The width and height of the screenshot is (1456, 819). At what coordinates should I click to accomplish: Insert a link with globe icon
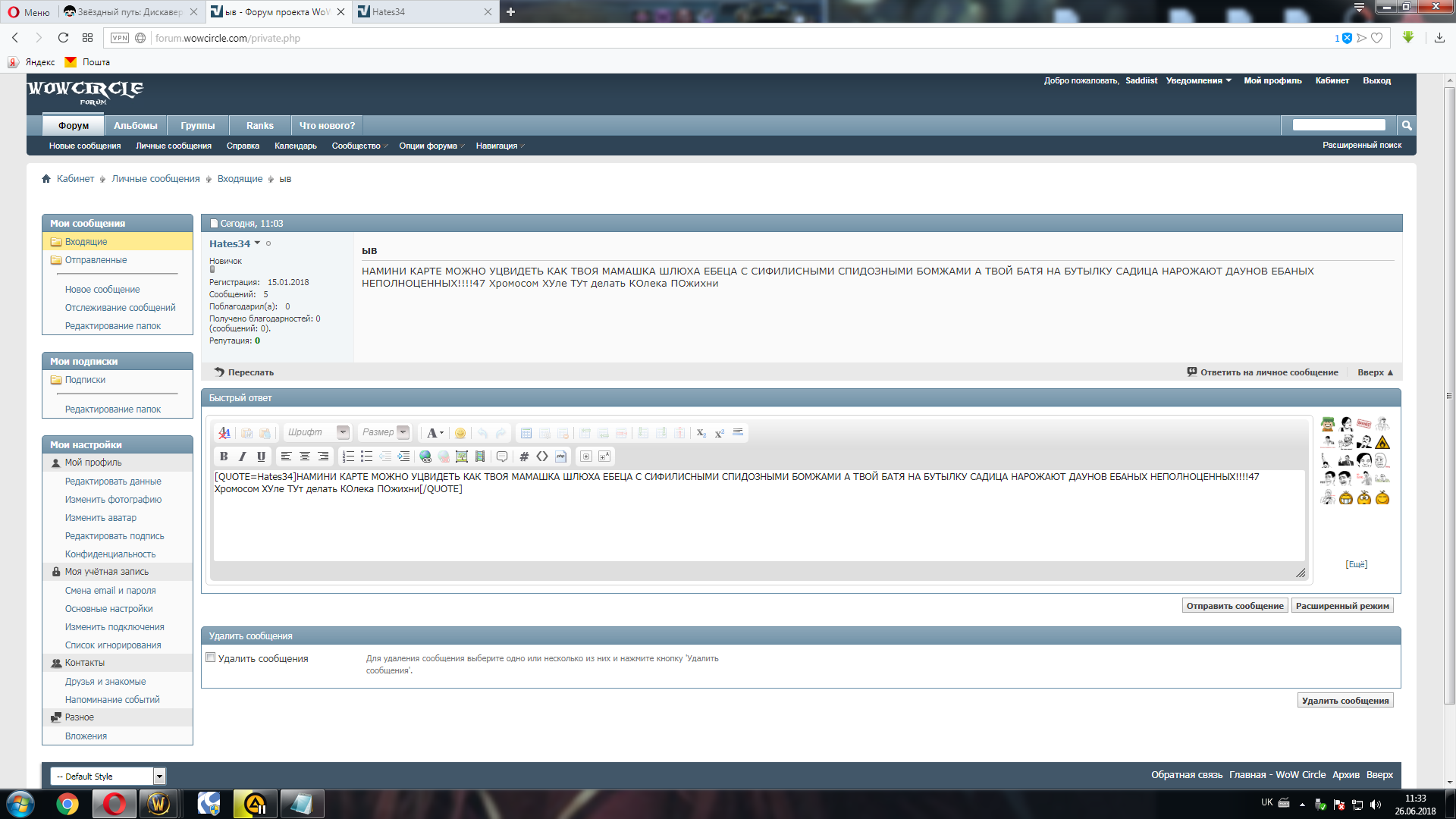(425, 457)
